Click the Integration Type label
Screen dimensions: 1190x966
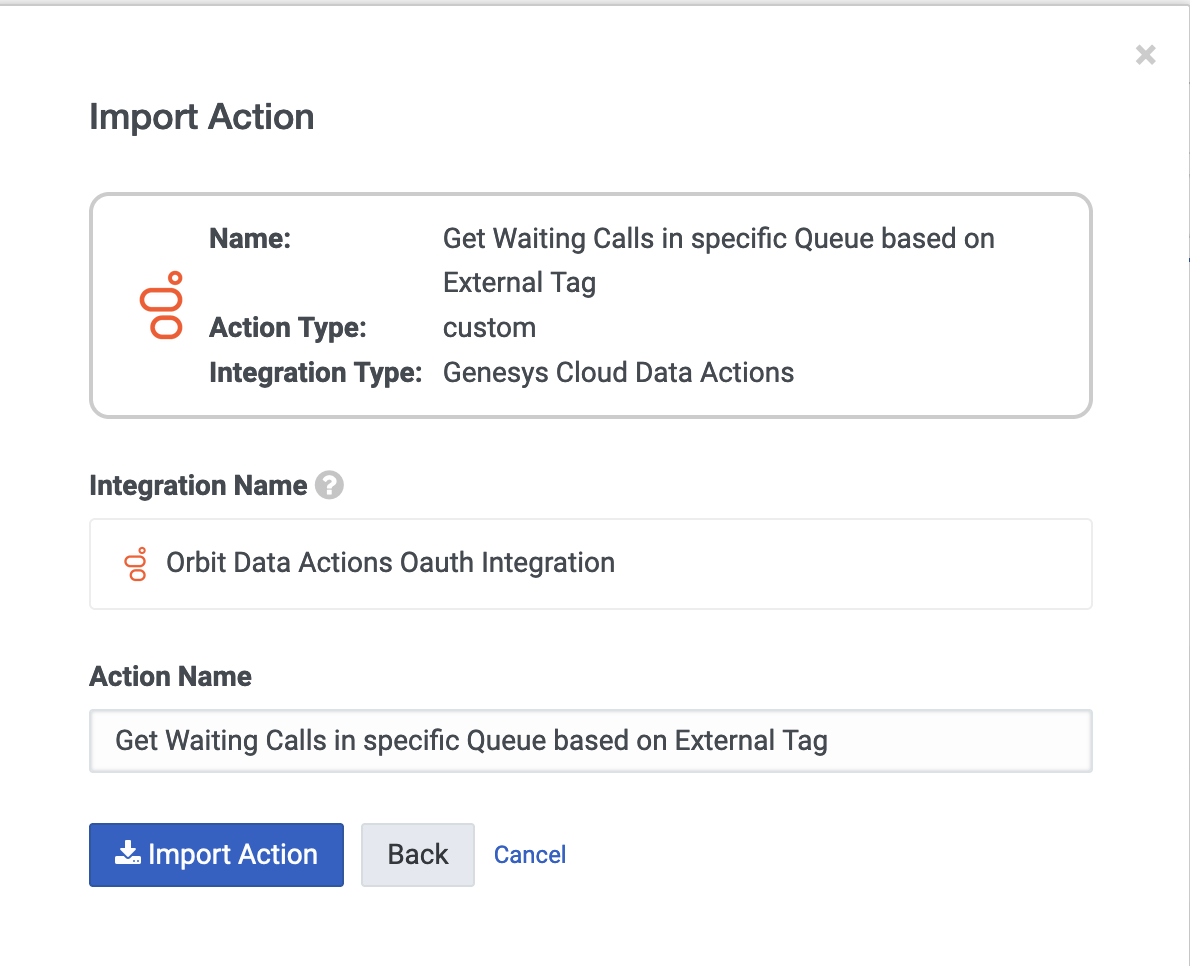[x=315, y=373]
